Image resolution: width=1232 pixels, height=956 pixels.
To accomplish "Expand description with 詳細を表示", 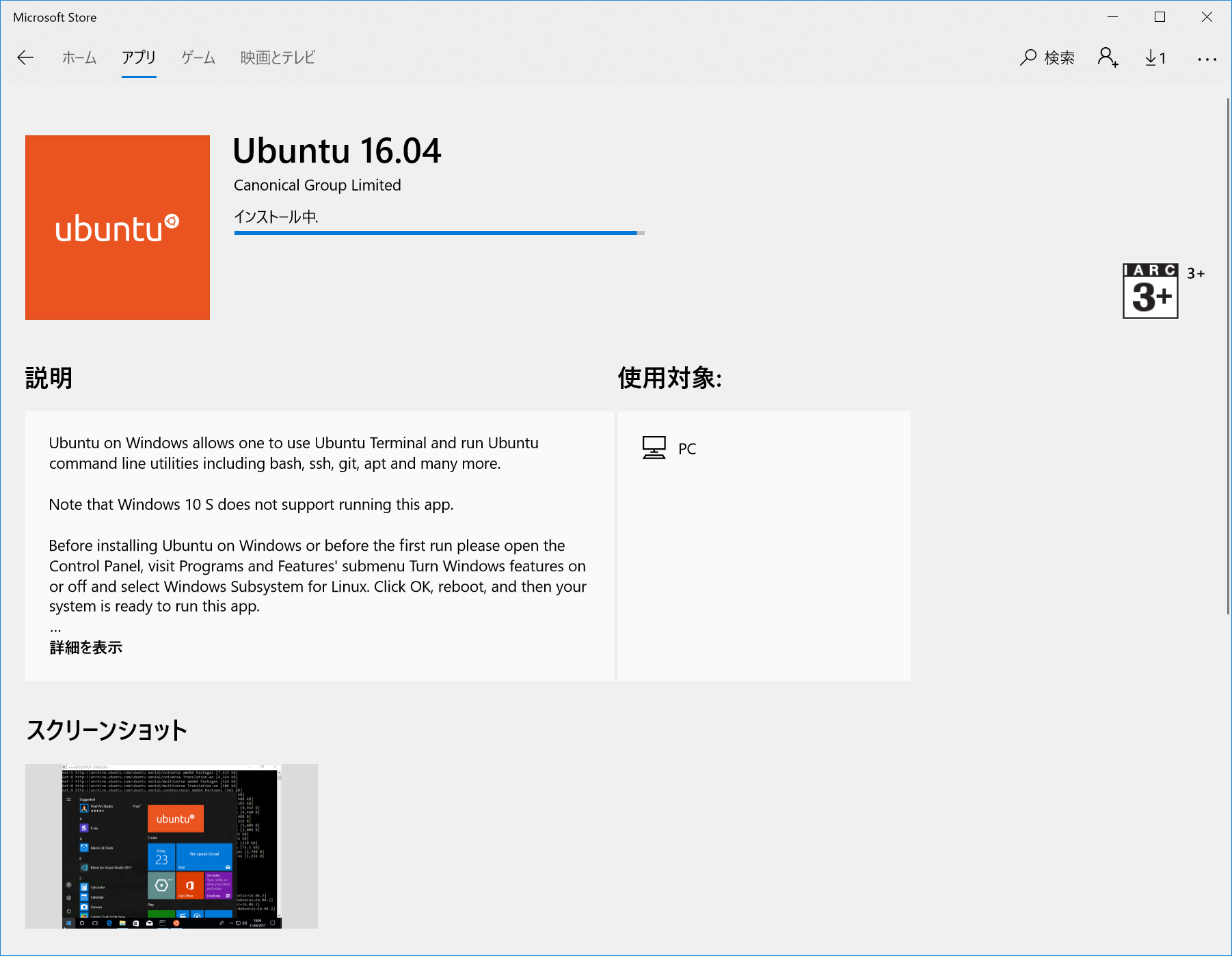I will (86, 647).
